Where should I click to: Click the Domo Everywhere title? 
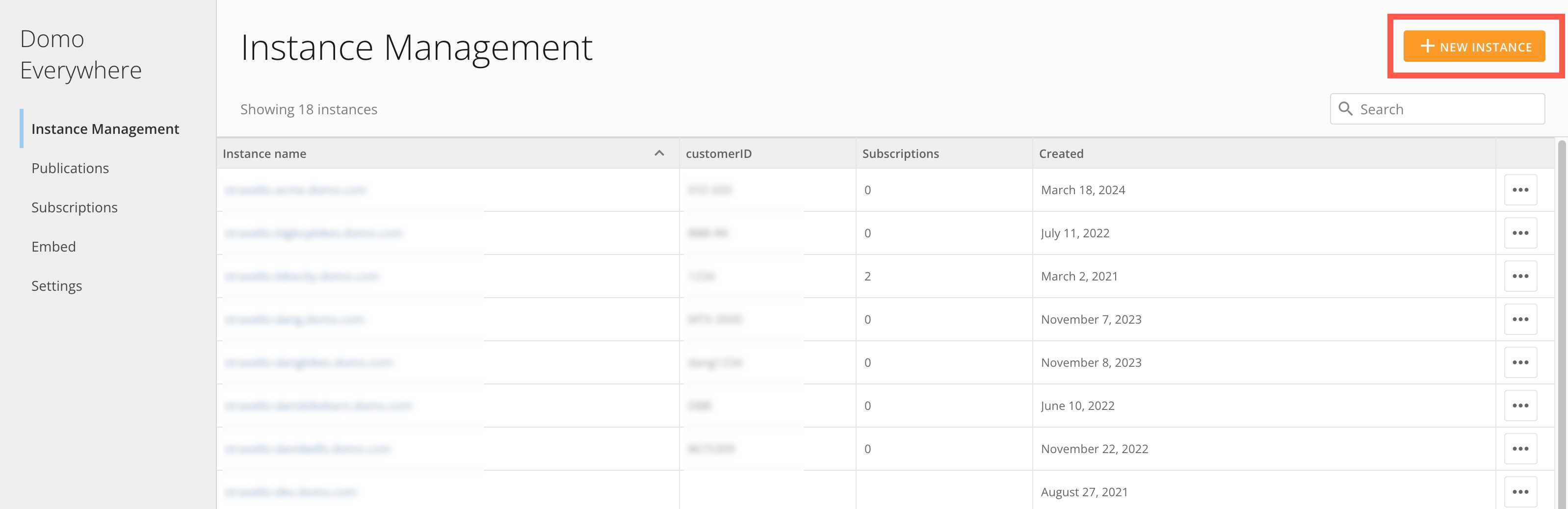[x=80, y=55]
